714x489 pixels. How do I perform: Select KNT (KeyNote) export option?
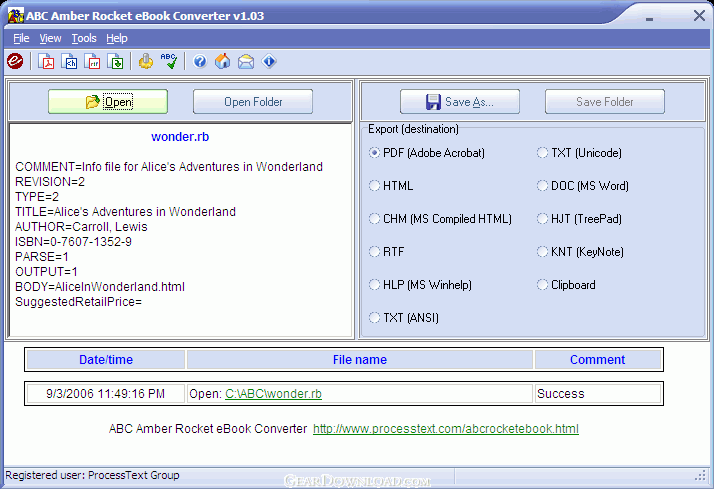581,252
